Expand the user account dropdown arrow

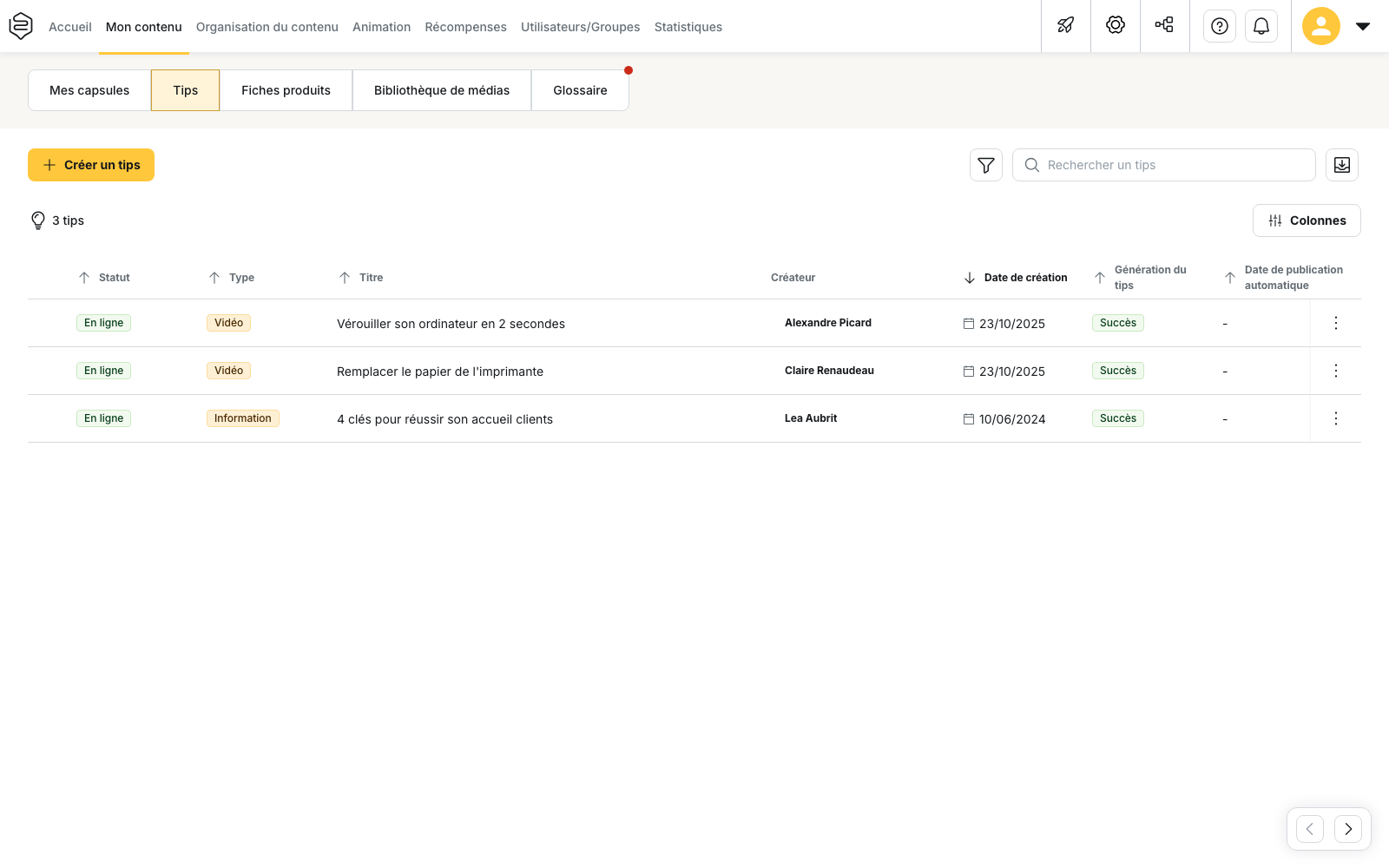[1363, 26]
